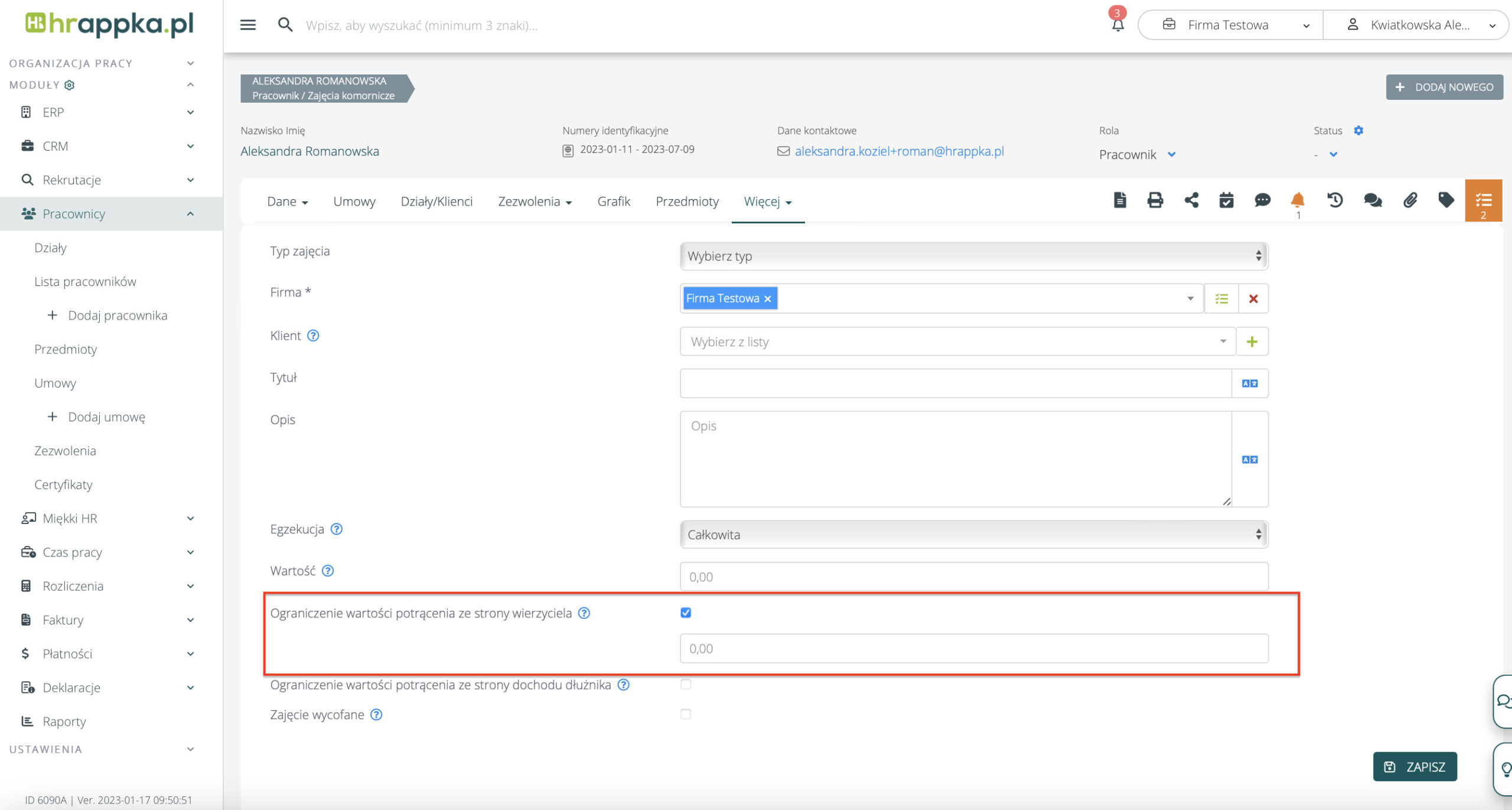1512x810 pixels.
Task: Open the Umowy tab
Action: [x=354, y=201]
